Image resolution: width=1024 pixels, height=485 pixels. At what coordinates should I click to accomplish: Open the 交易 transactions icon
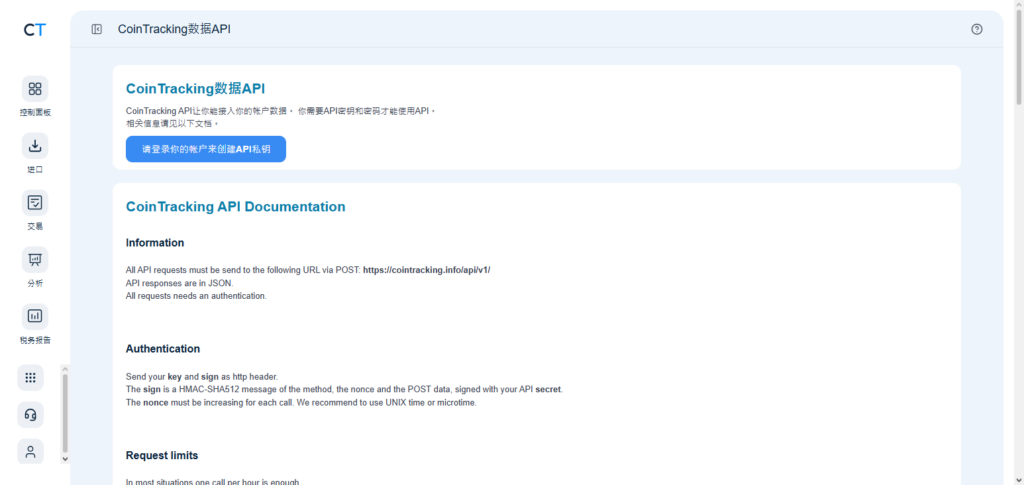(35, 203)
